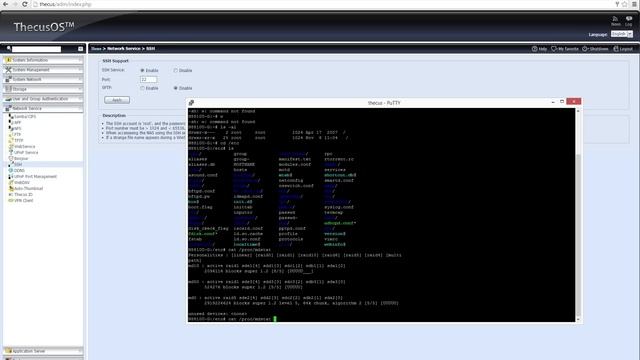Click the Logout icon
640x360 pixels.
point(616,49)
